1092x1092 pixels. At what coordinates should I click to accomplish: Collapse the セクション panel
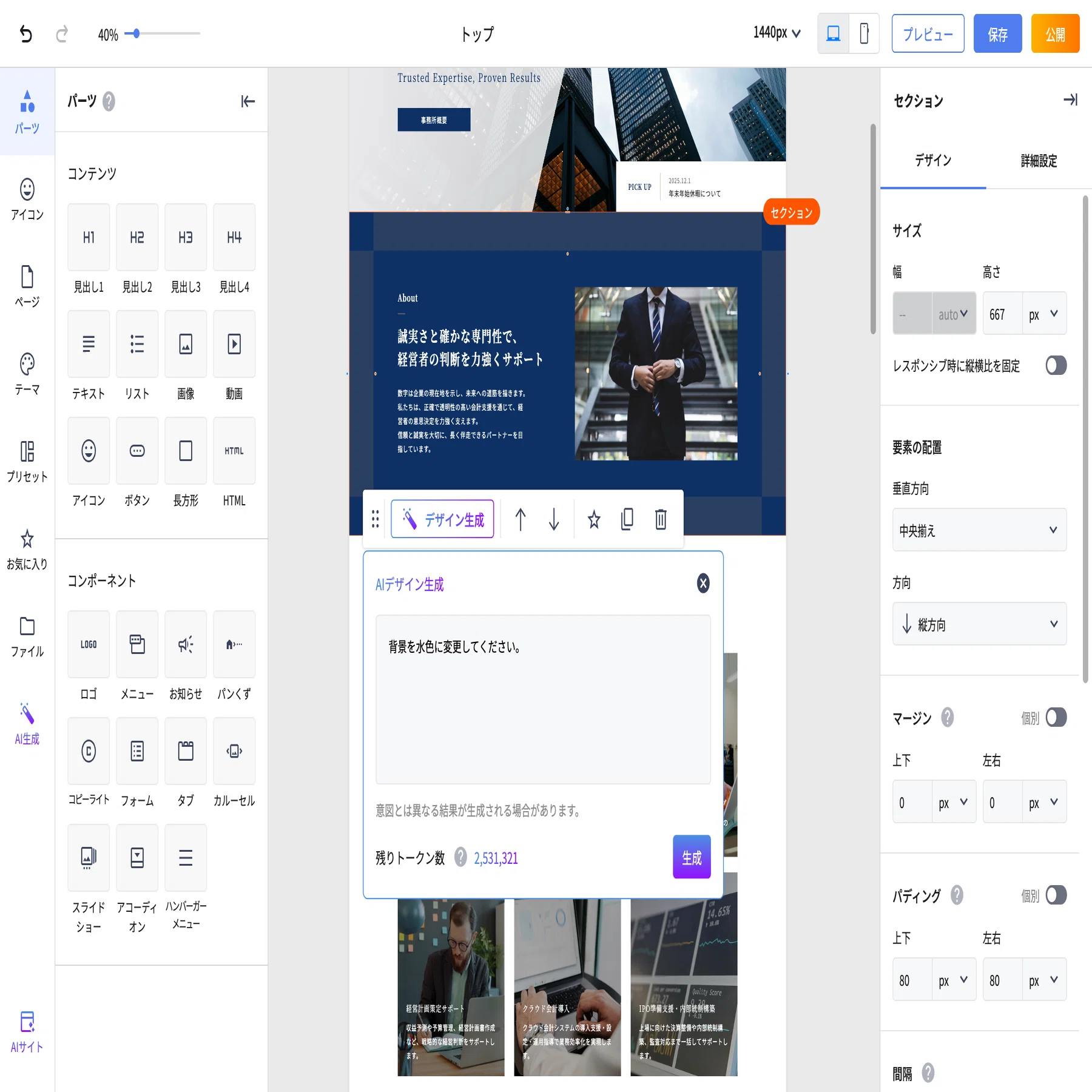[1070, 100]
